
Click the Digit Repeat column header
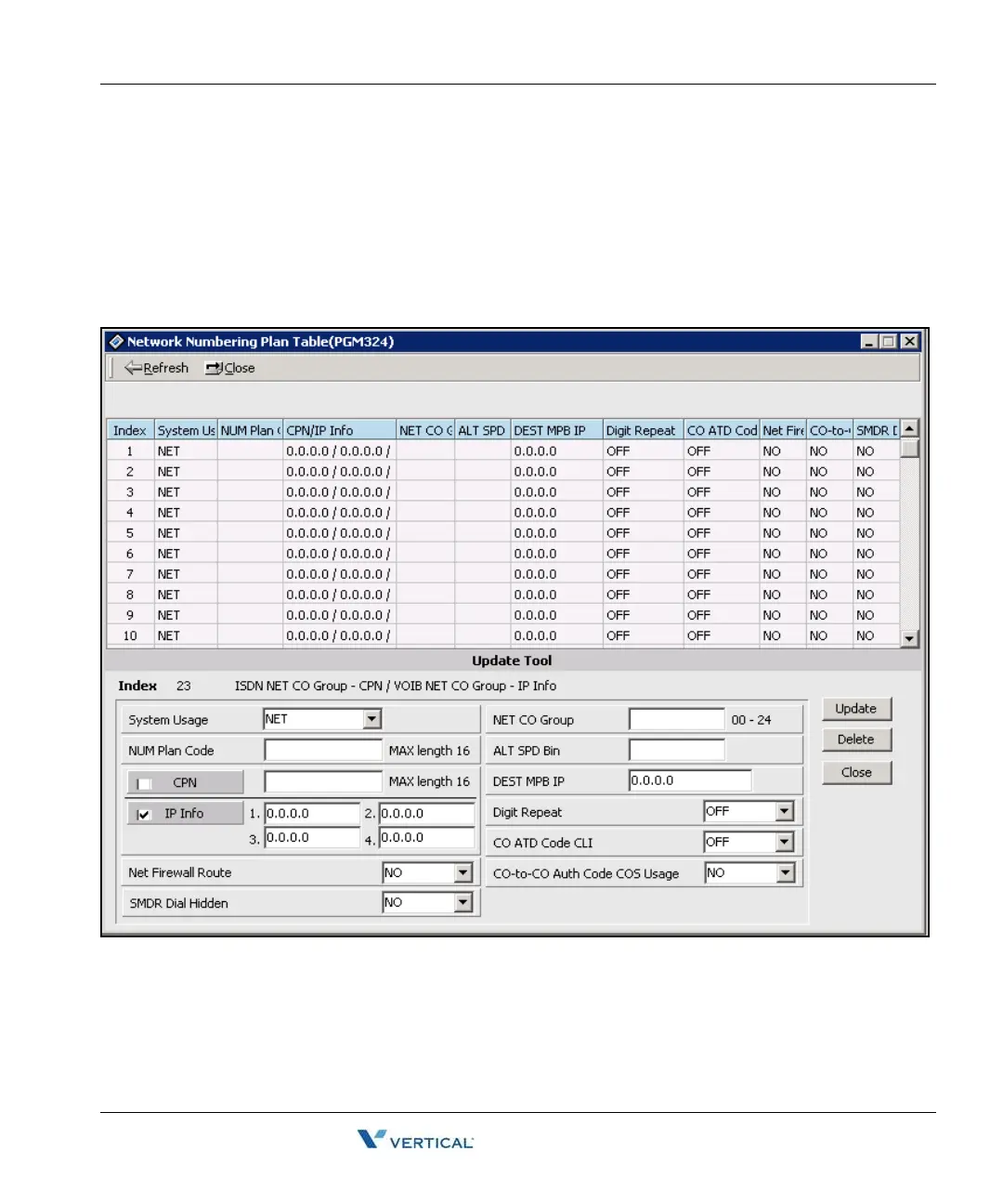click(643, 430)
